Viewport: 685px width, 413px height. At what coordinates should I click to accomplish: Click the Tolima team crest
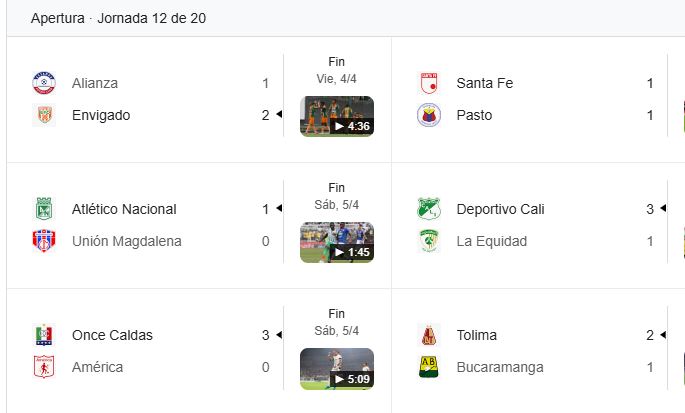(x=429, y=335)
